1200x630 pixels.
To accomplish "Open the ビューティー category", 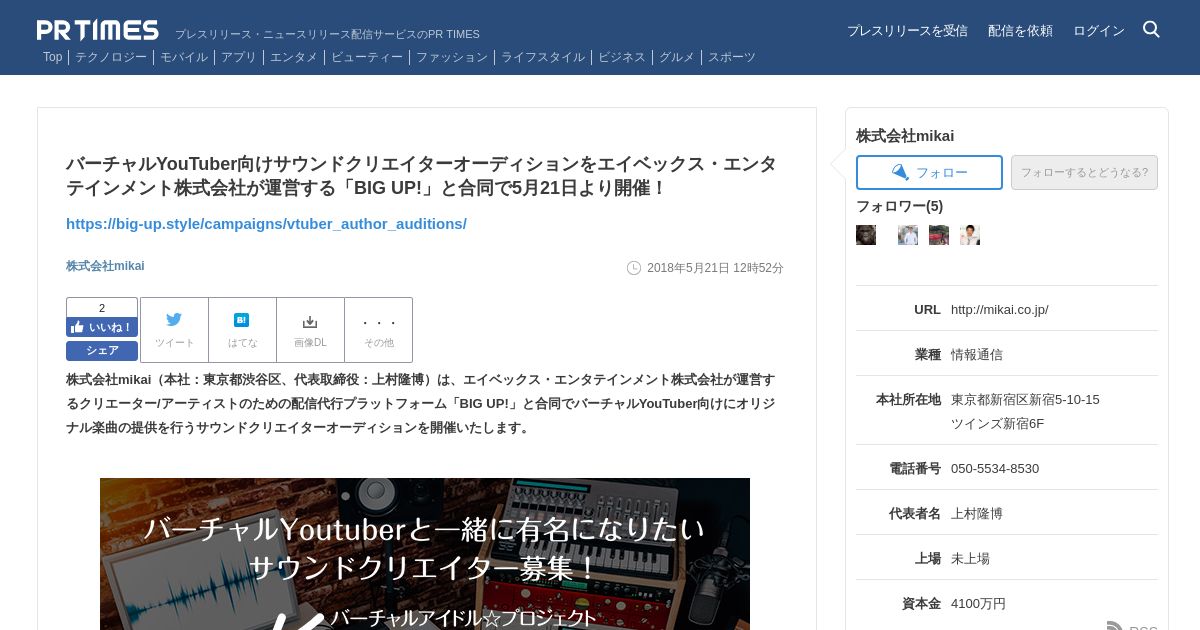I will pyautogui.click(x=367, y=57).
